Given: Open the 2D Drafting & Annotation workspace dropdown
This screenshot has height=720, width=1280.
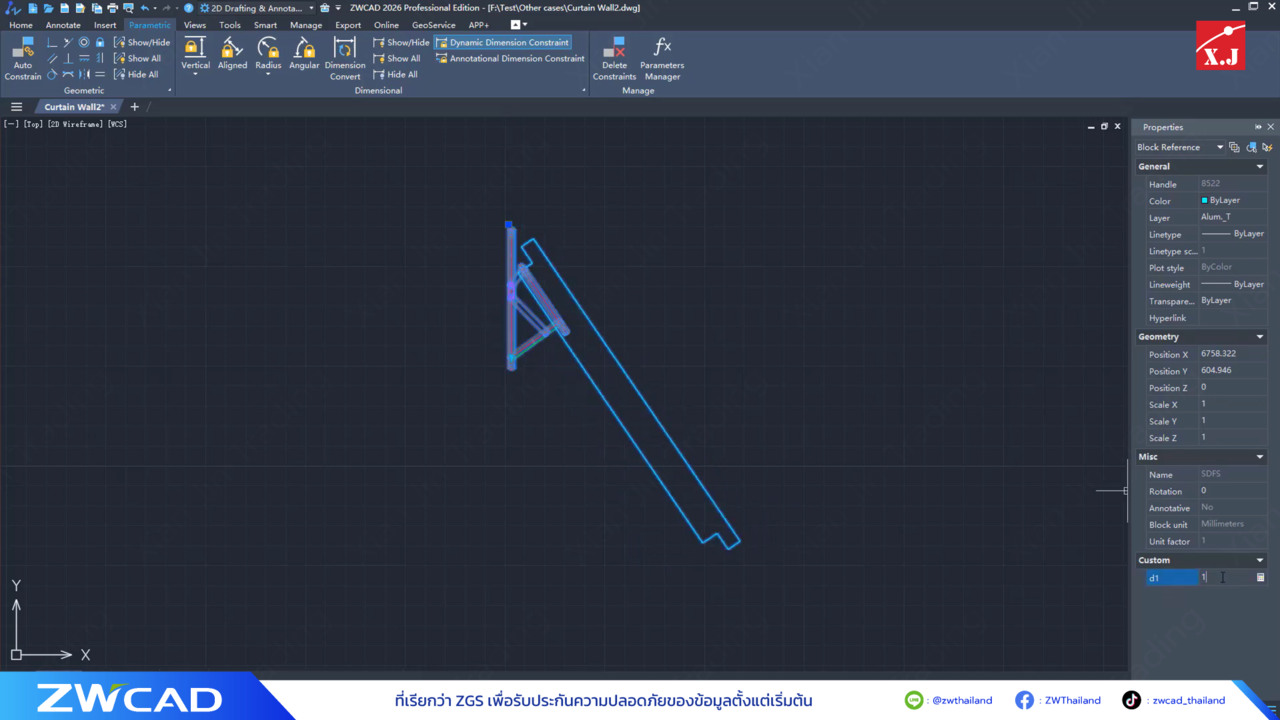Looking at the screenshot, I should coord(258,8).
